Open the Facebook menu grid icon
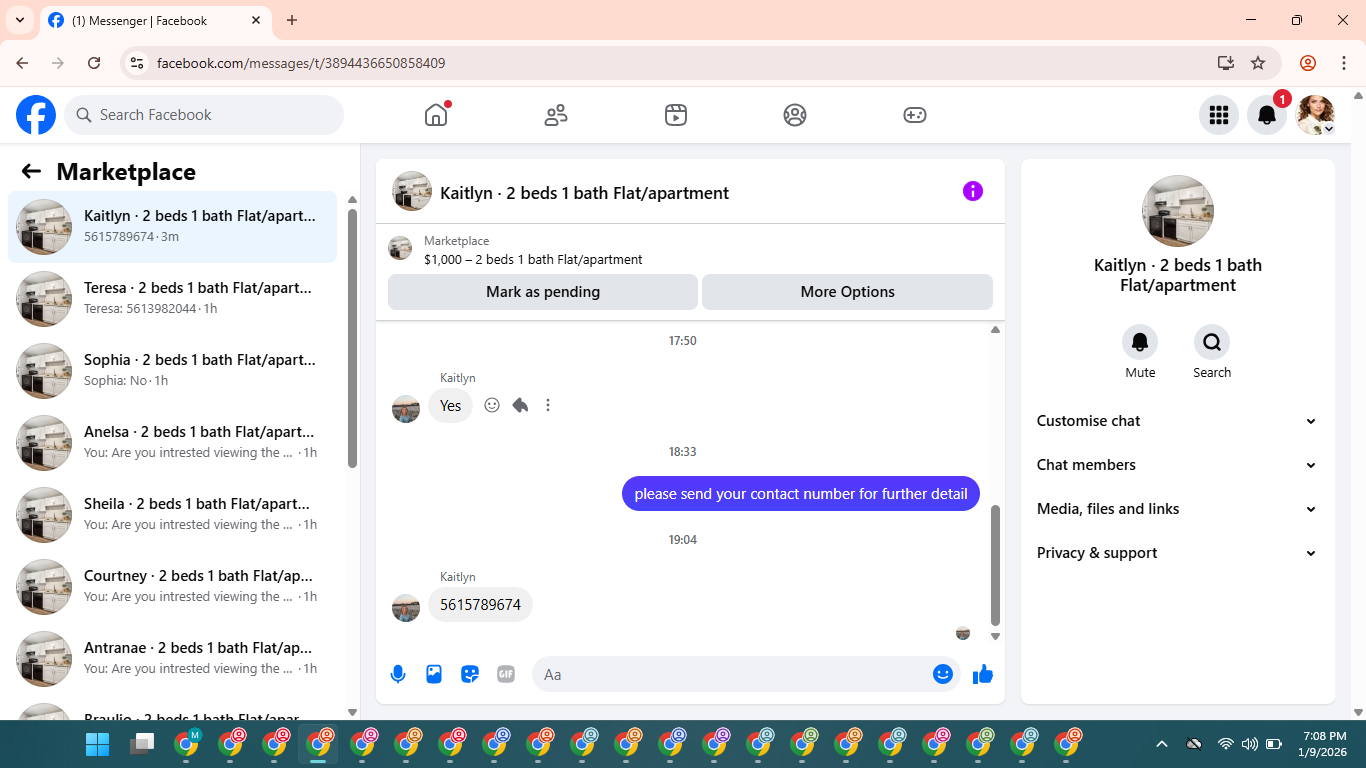Screen dimensions: 1366x768 (1218, 115)
